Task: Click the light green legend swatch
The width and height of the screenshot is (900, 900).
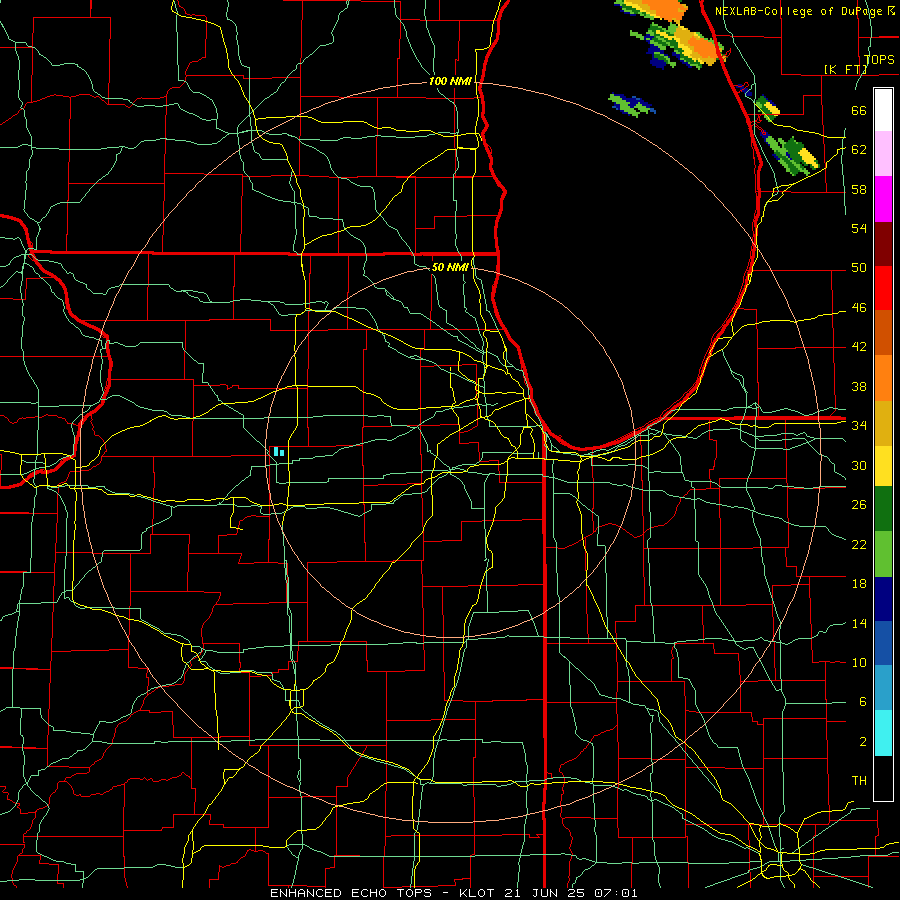Action: (x=883, y=554)
